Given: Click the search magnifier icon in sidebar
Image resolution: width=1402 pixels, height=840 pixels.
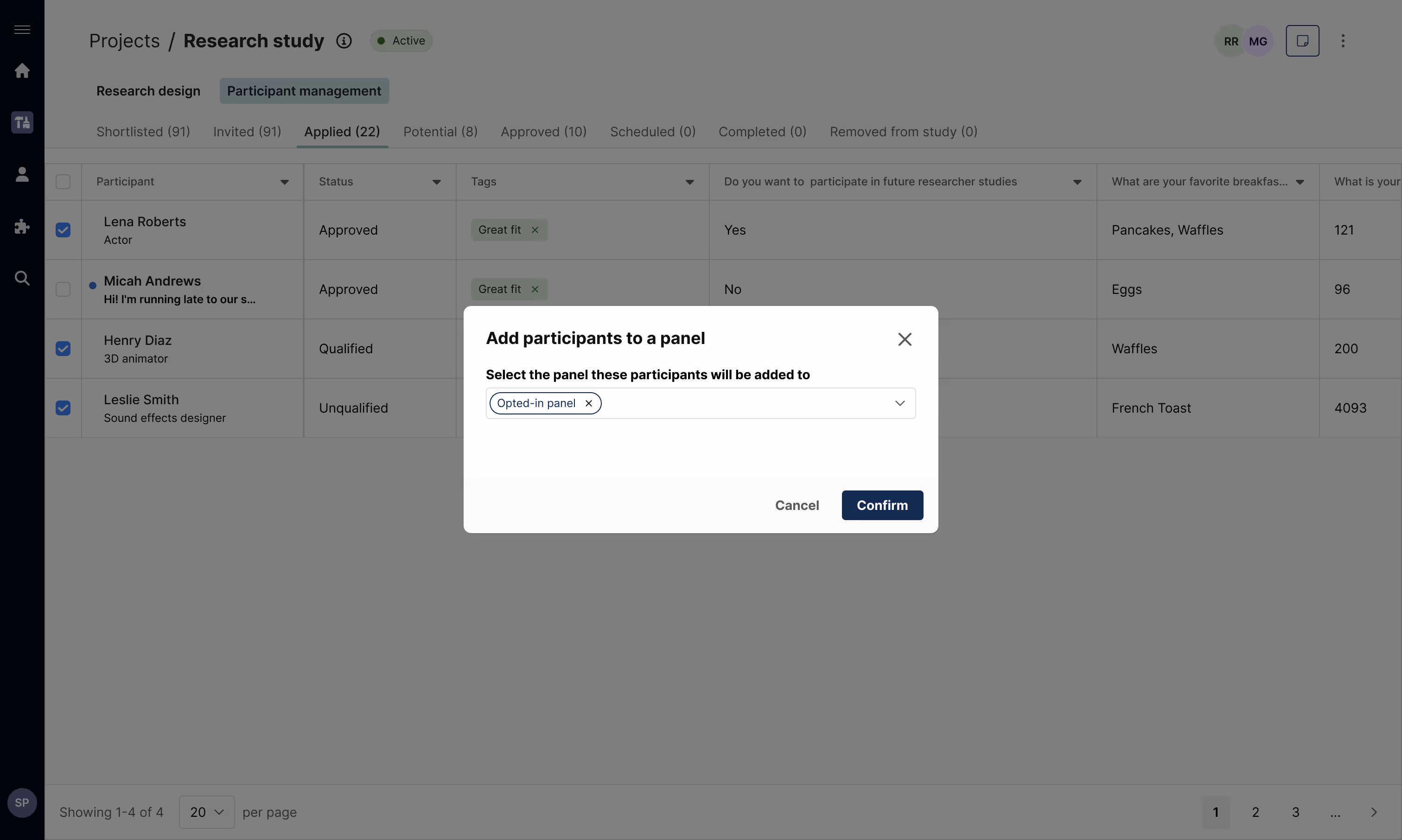Looking at the screenshot, I should pos(22,278).
